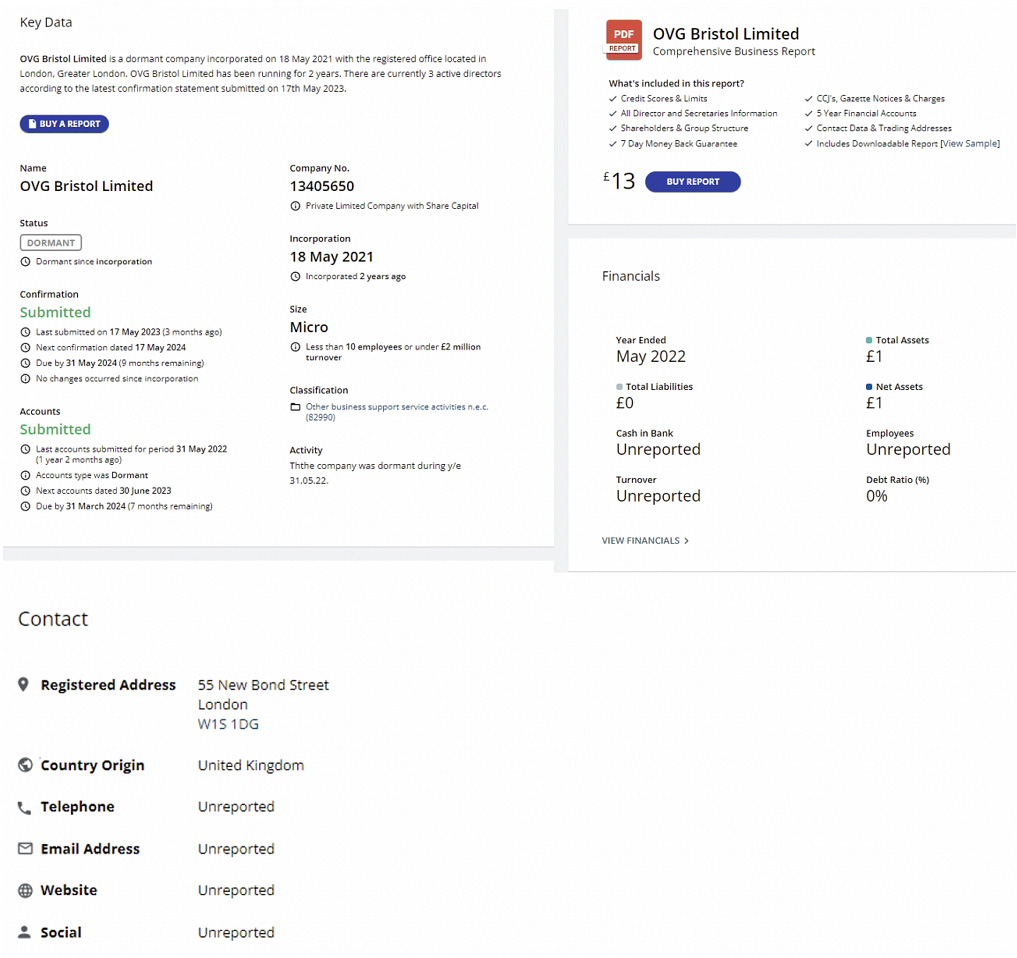This screenshot has width=1017, height=958.
Task: Click the 0% debt ratio value
Action: (876, 496)
